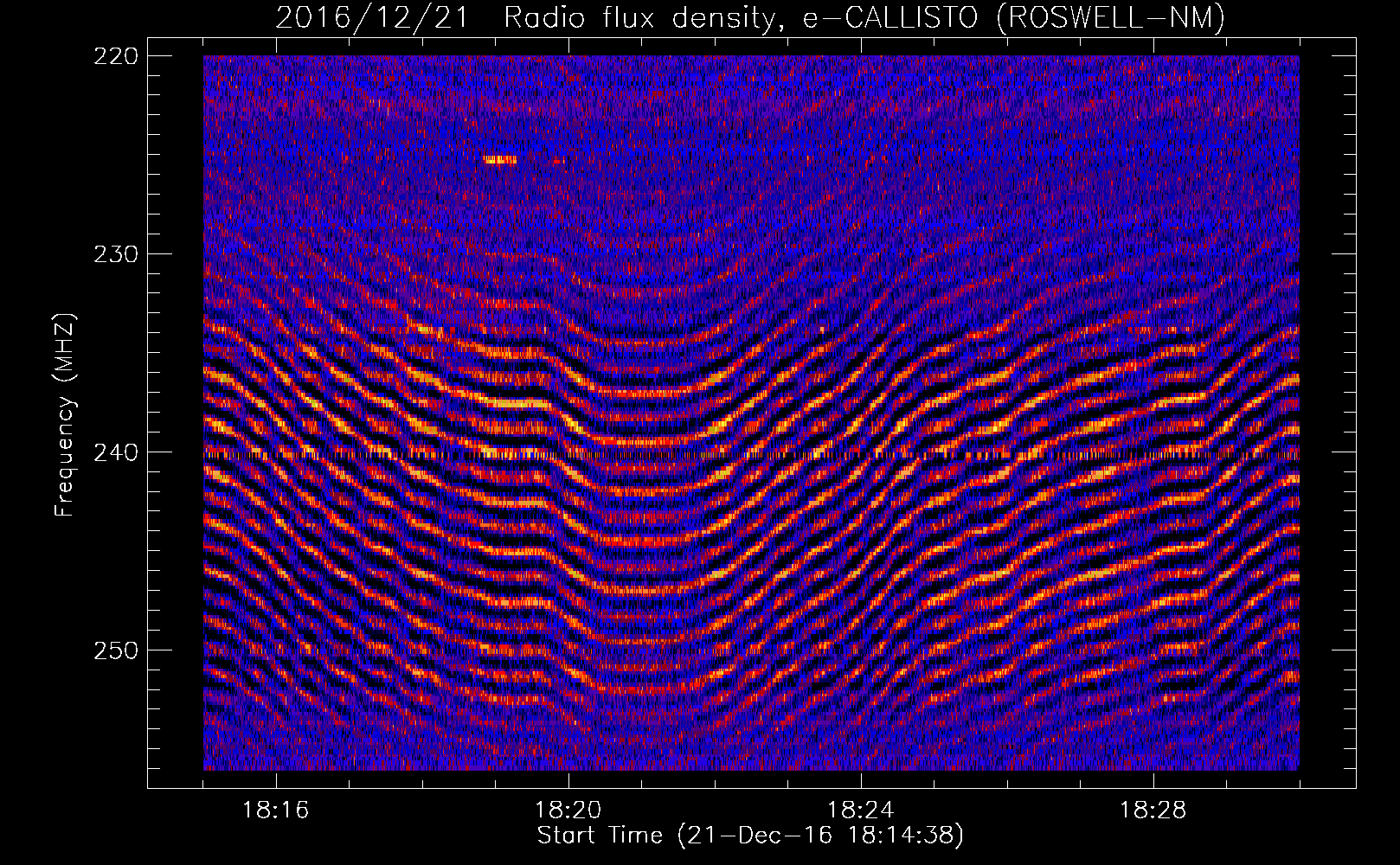Screen dimensions: 1400x865
Task: Click the 220 frequency tick label
Action: point(115,56)
